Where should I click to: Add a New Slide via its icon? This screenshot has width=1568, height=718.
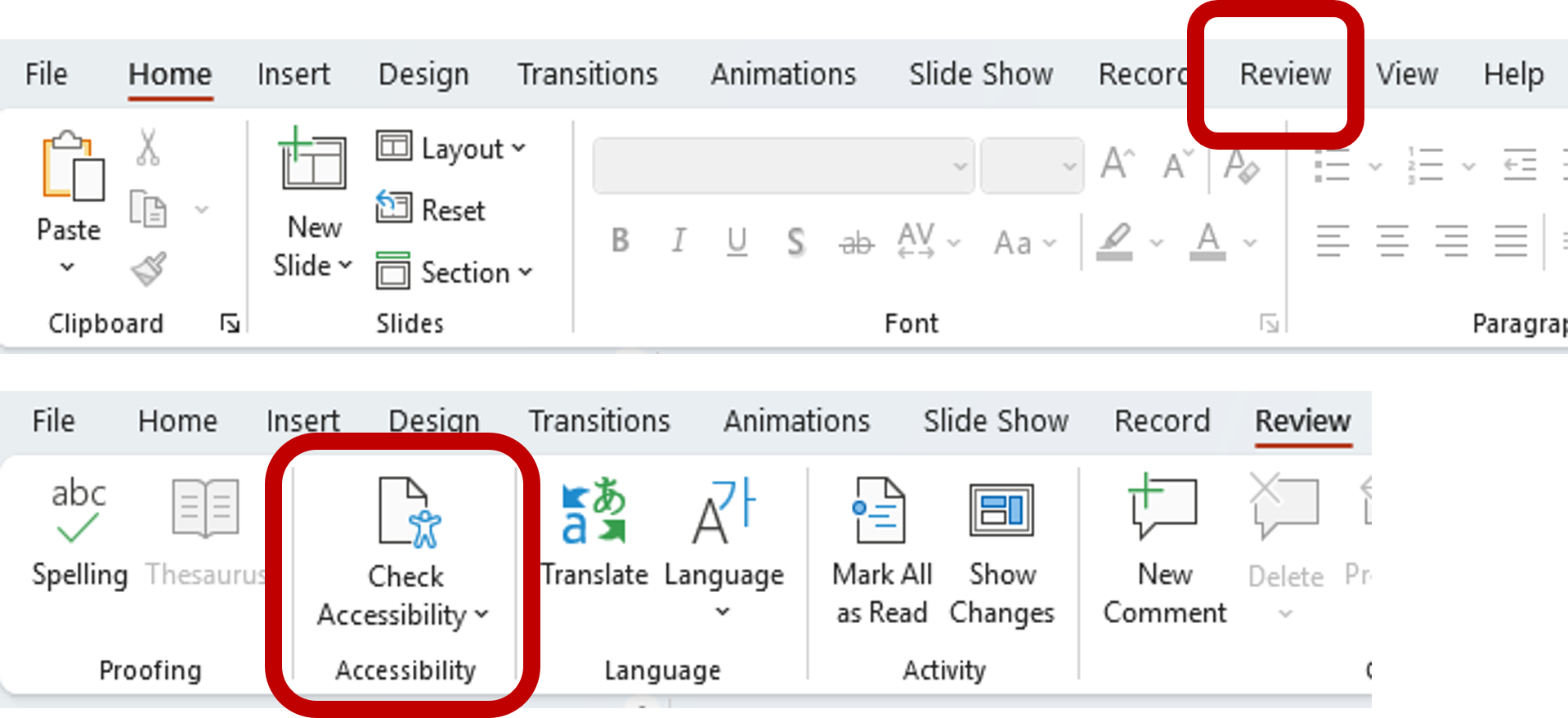click(x=313, y=158)
